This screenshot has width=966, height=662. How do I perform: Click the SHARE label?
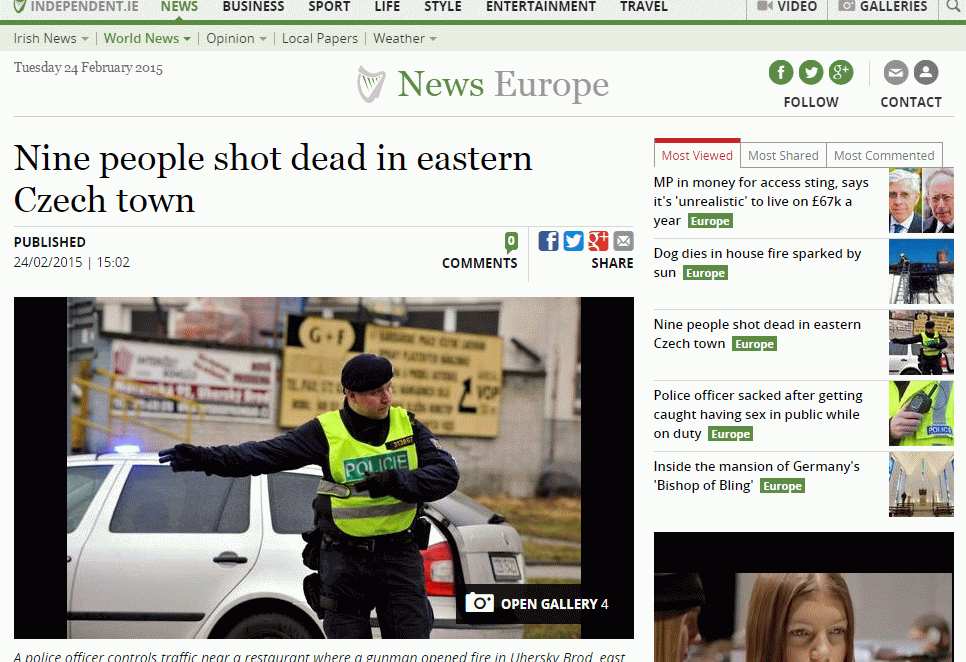[x=612, y=263]
